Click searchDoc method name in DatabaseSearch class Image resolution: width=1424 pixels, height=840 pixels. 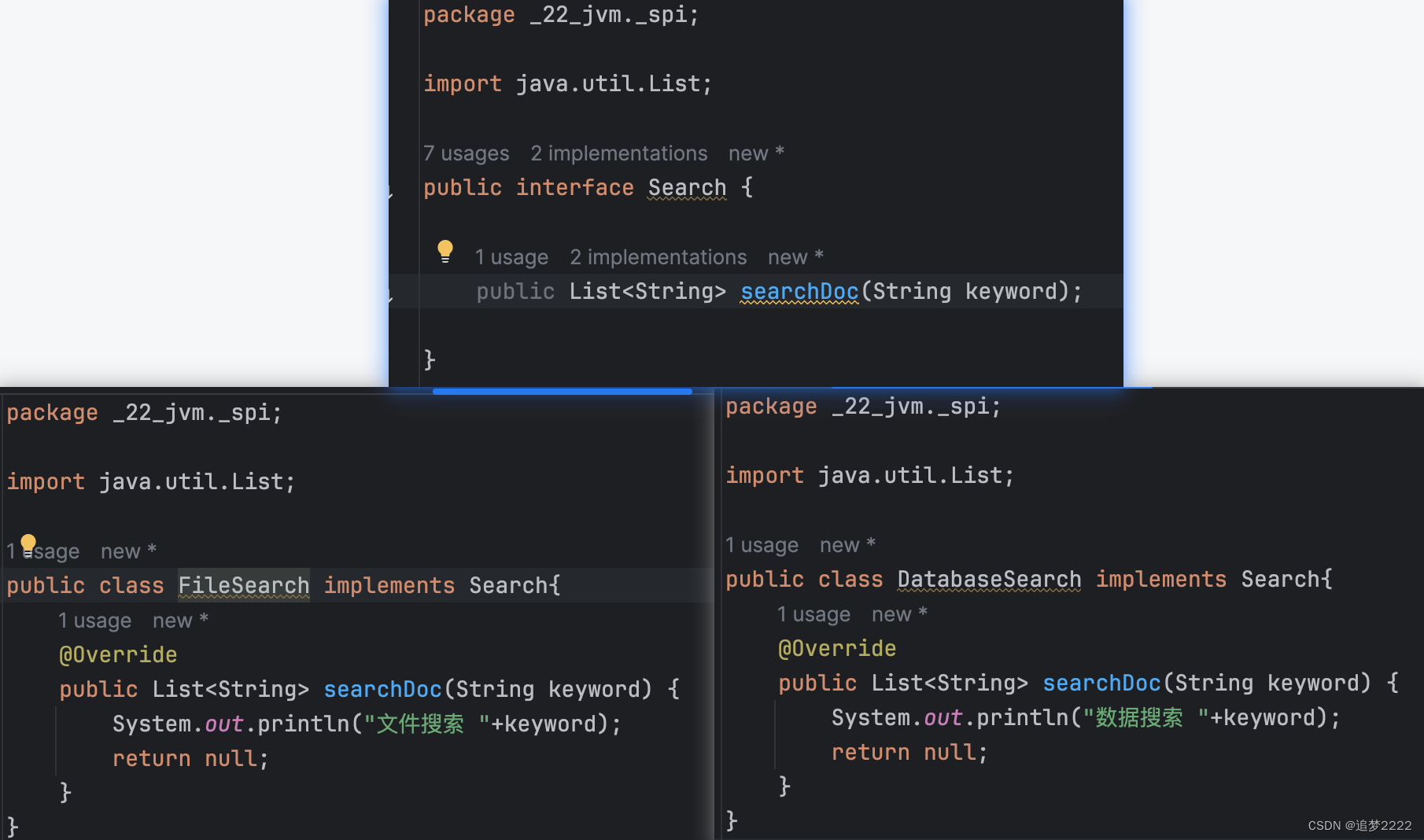1102,683
